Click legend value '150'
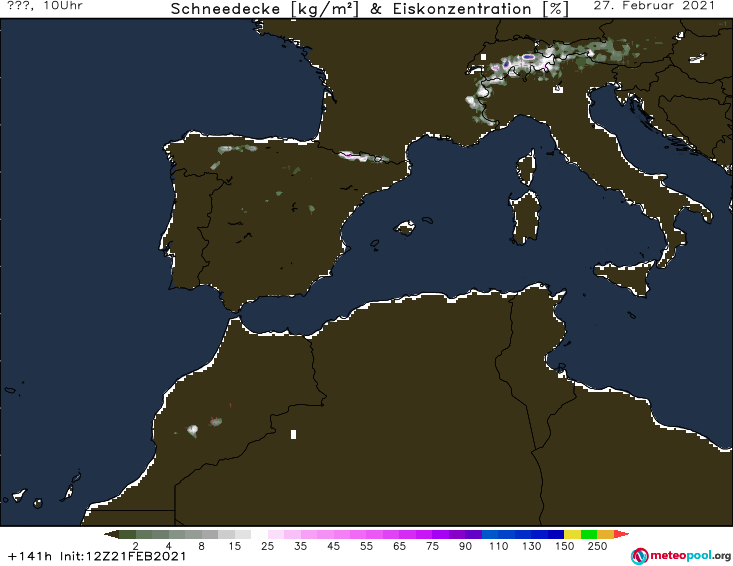The image size is (733, 566). (x=564, y=546)
